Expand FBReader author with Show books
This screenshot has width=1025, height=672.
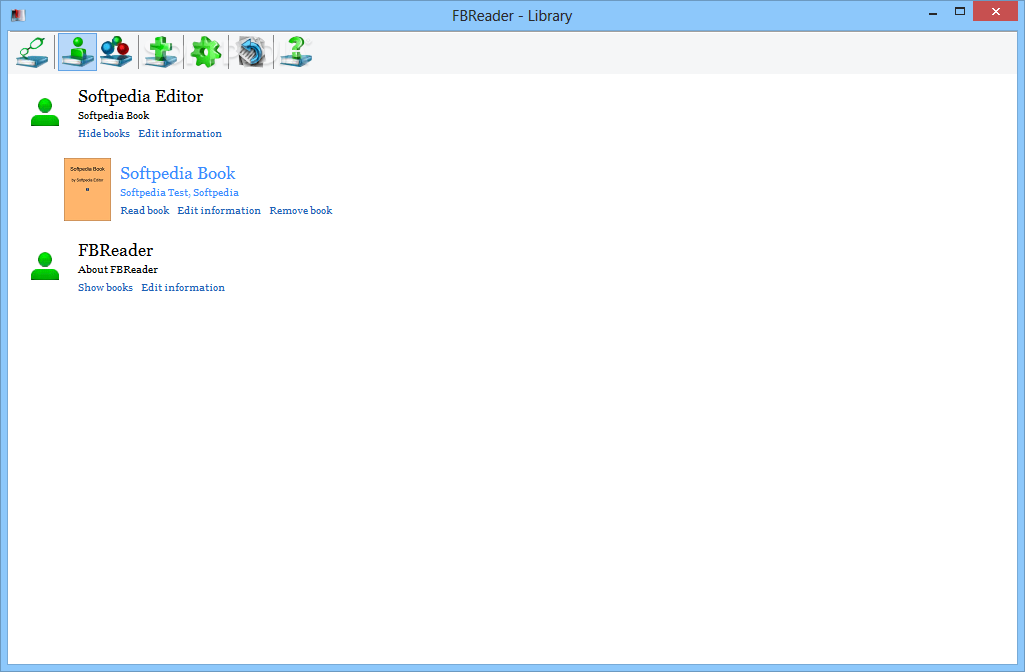point(105,288)
